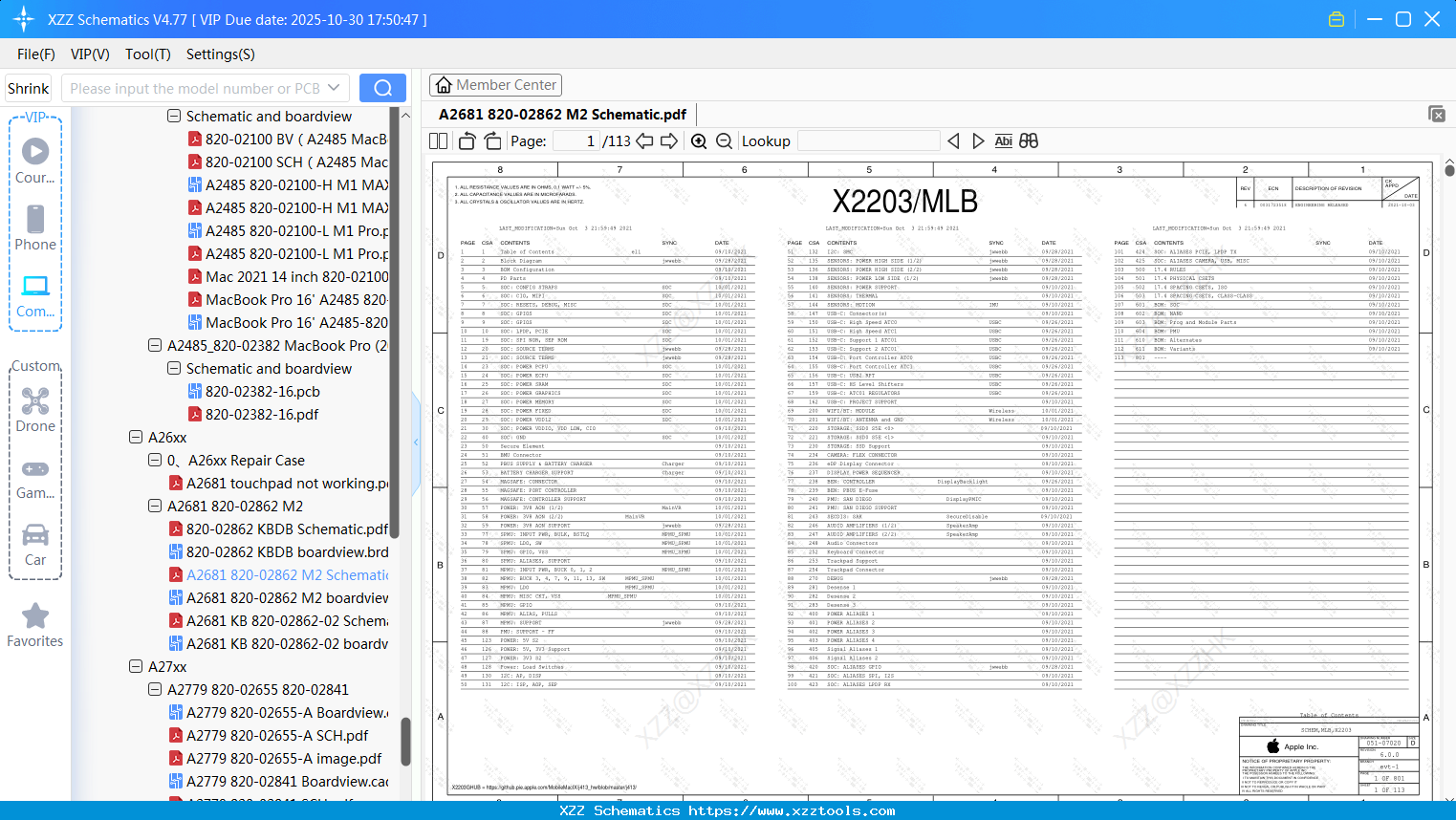Image resolution: width=1456 pixels, height=820 pixels.
Task: Open Mac 2021 14 inch 820-02100 file
Action: [x=288, y=276]
